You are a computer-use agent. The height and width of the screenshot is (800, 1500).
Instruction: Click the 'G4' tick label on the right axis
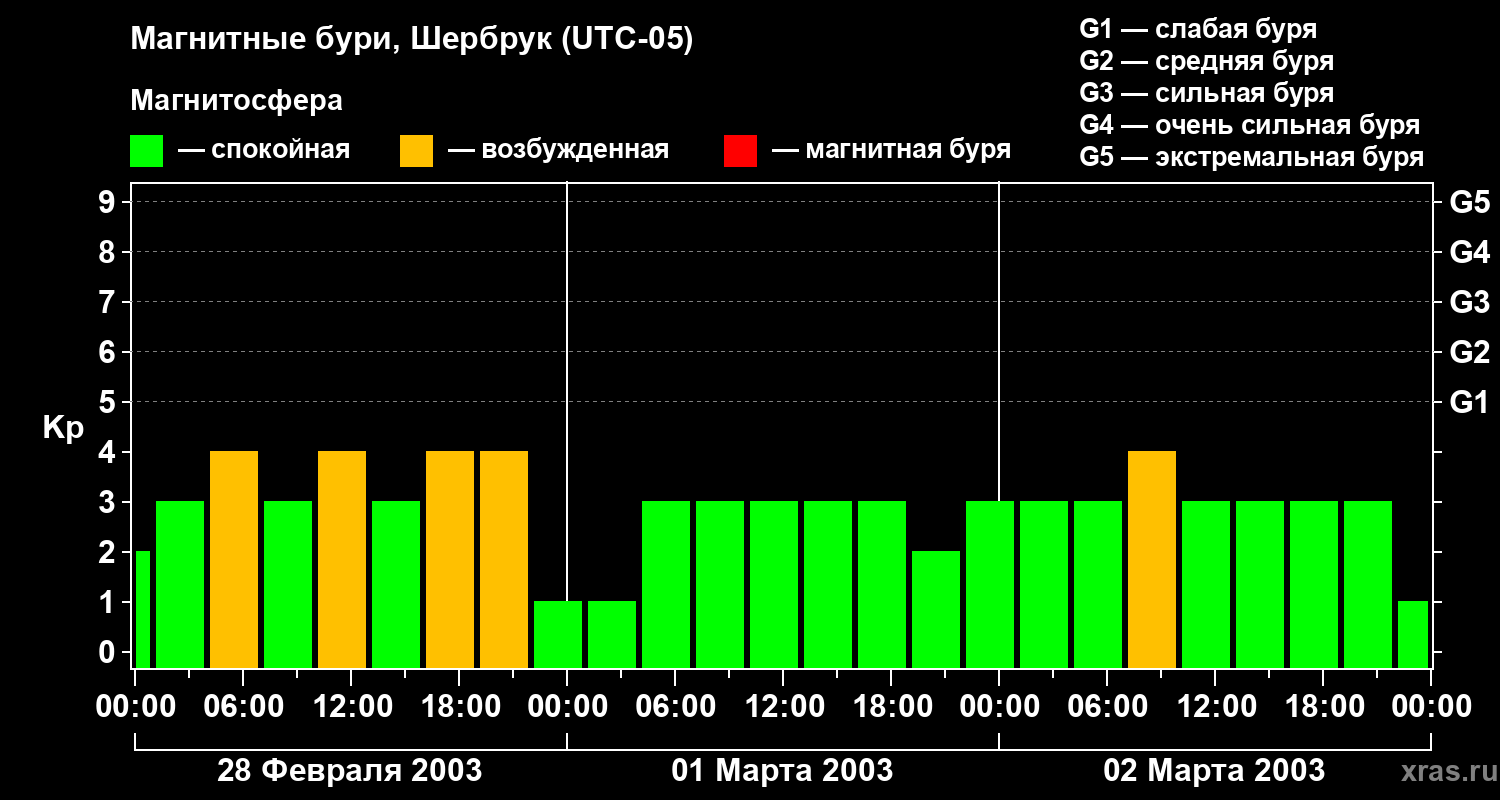tap(1469, 253)
